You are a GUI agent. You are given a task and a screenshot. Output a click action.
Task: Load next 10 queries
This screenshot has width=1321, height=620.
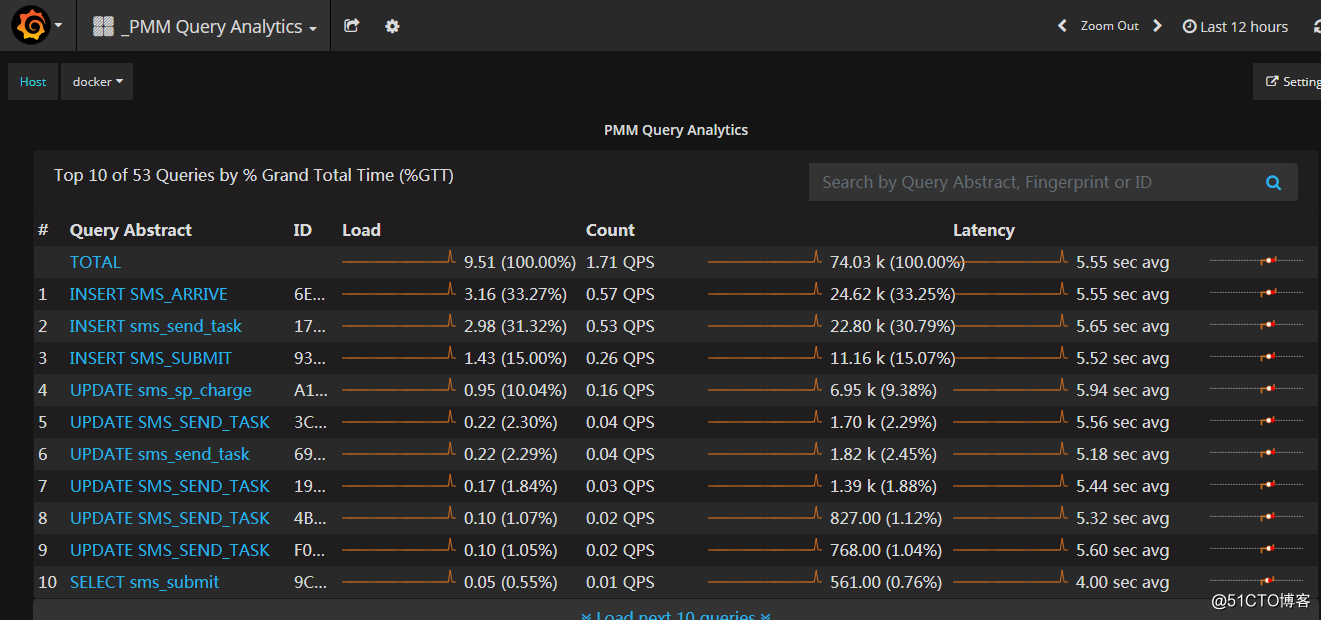676,614
